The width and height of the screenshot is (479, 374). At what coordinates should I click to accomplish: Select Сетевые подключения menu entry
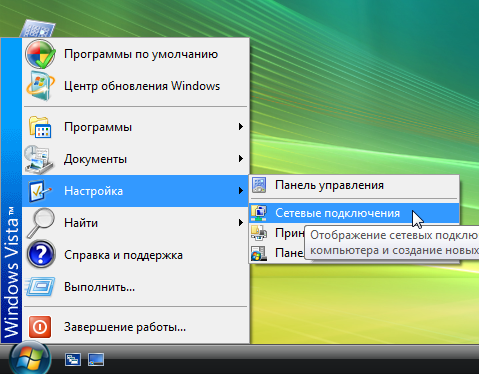point(354,213)
